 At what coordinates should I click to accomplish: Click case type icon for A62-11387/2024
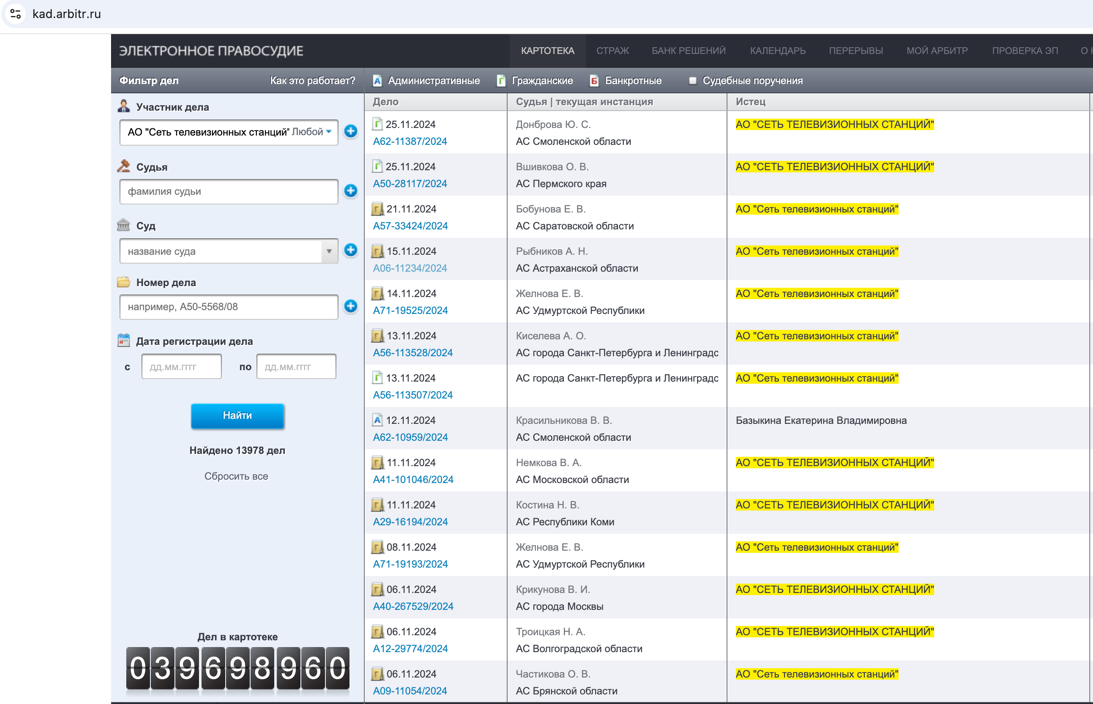point(377,124)
